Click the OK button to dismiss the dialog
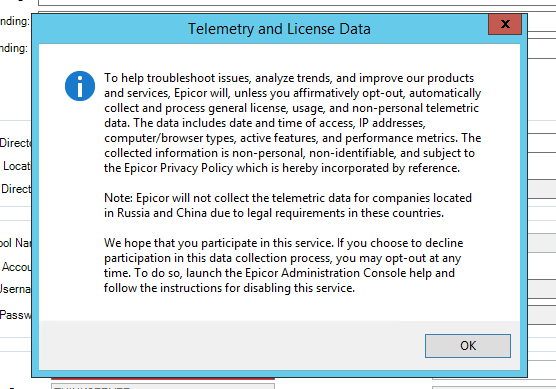Image resolution: width=556 pixels, height=389 pixels. pos(468,345)
